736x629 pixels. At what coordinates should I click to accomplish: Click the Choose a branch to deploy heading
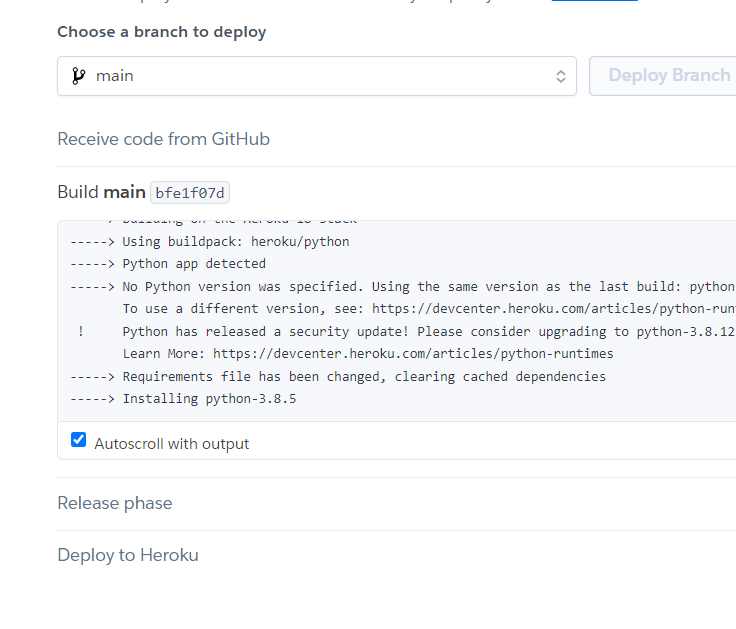[161, 32]
